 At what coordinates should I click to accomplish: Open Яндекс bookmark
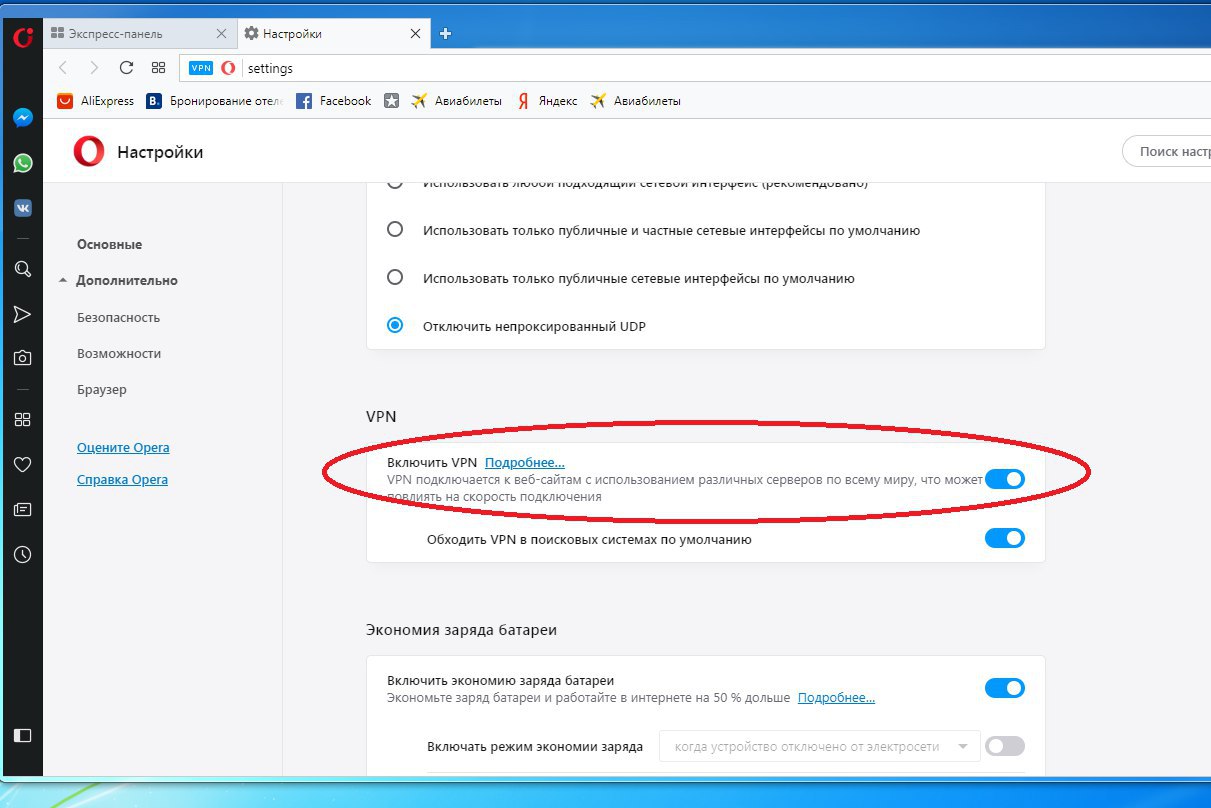[x=547, y=101]
